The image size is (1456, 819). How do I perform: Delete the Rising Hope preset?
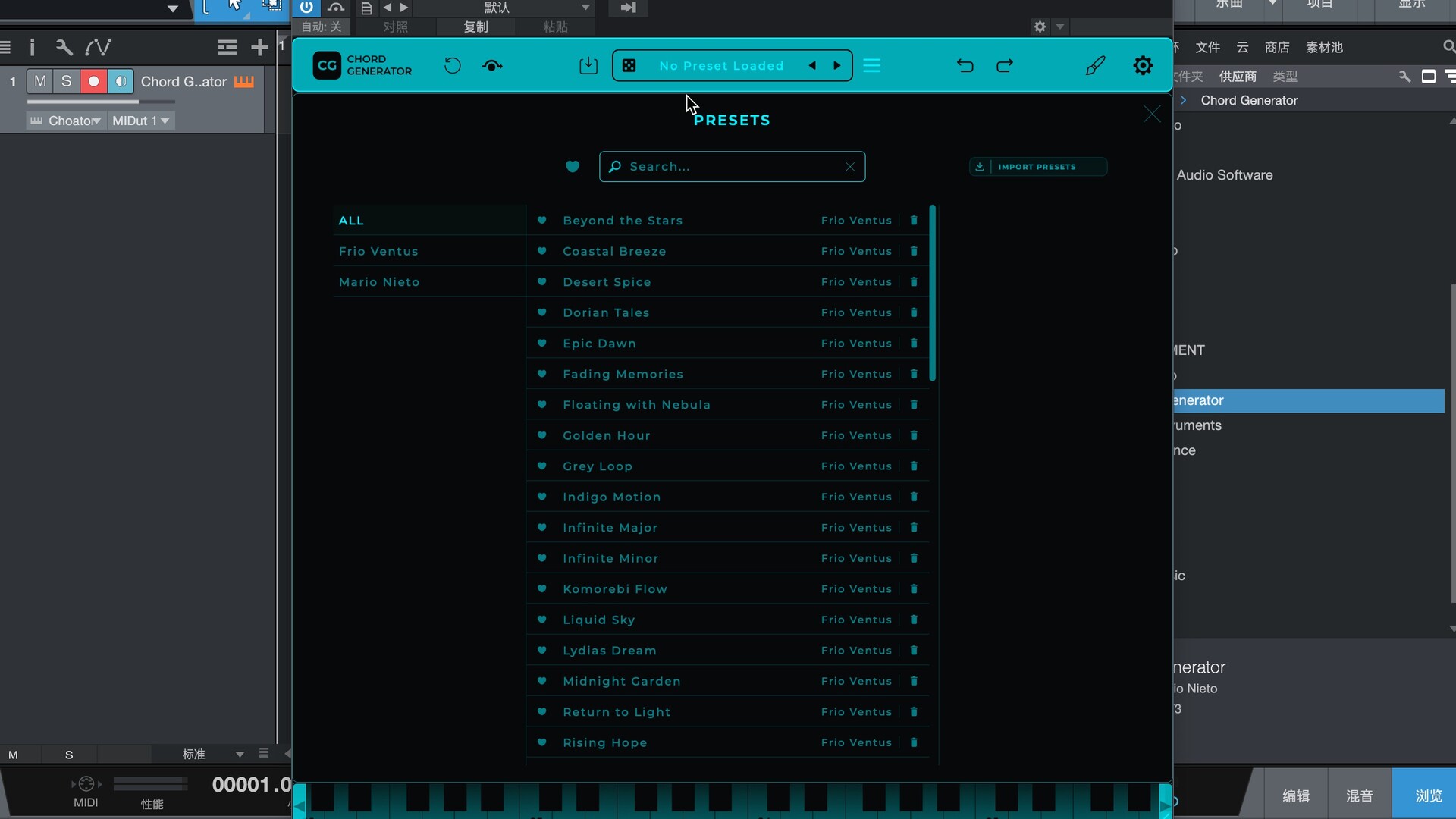pos(914,742)
